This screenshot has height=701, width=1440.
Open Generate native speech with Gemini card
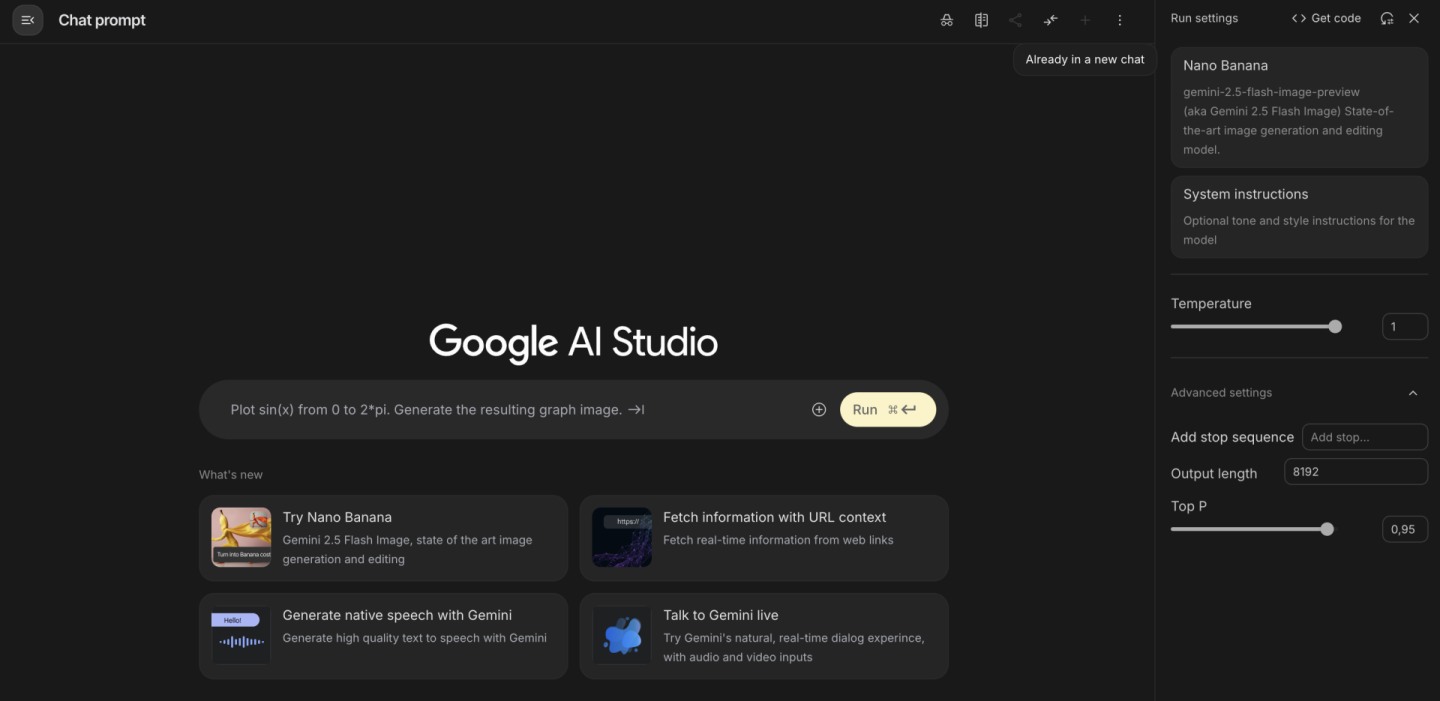click(383, 636)
